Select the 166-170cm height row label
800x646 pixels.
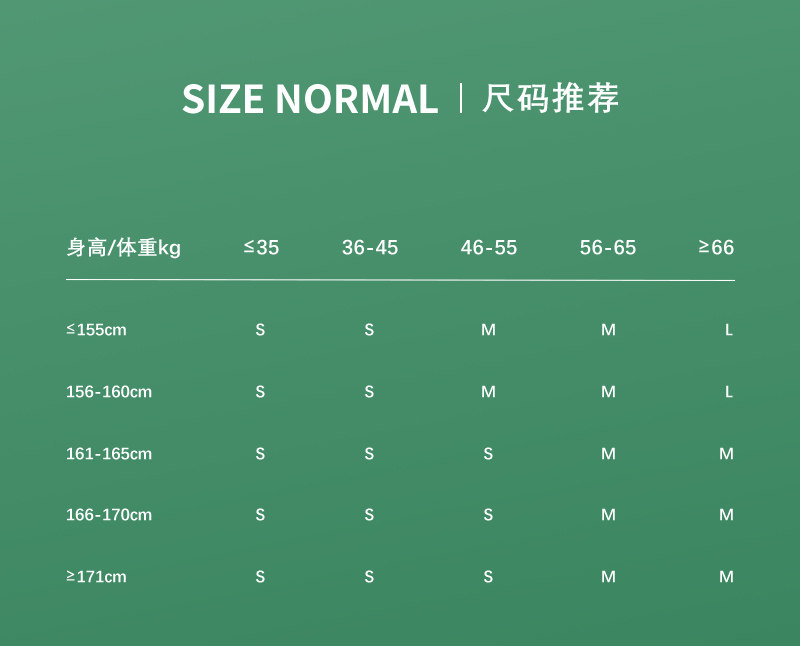click(109, 515)
